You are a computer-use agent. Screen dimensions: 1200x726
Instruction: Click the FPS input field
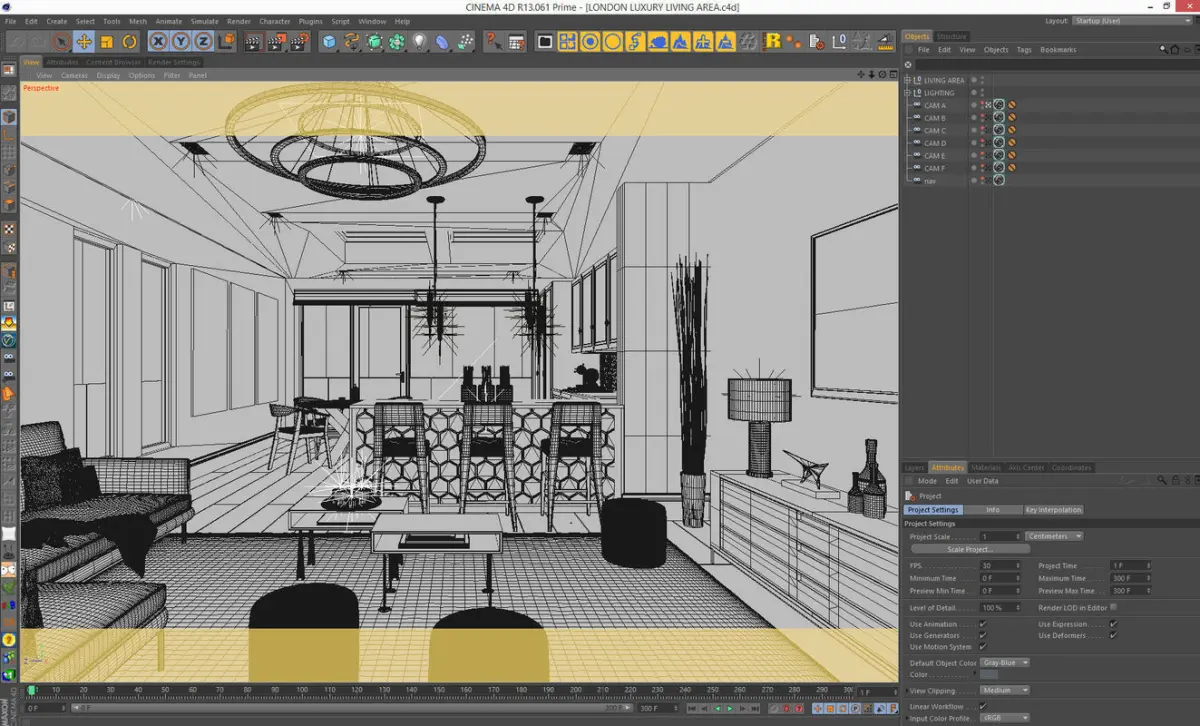tap(1000, 565)
